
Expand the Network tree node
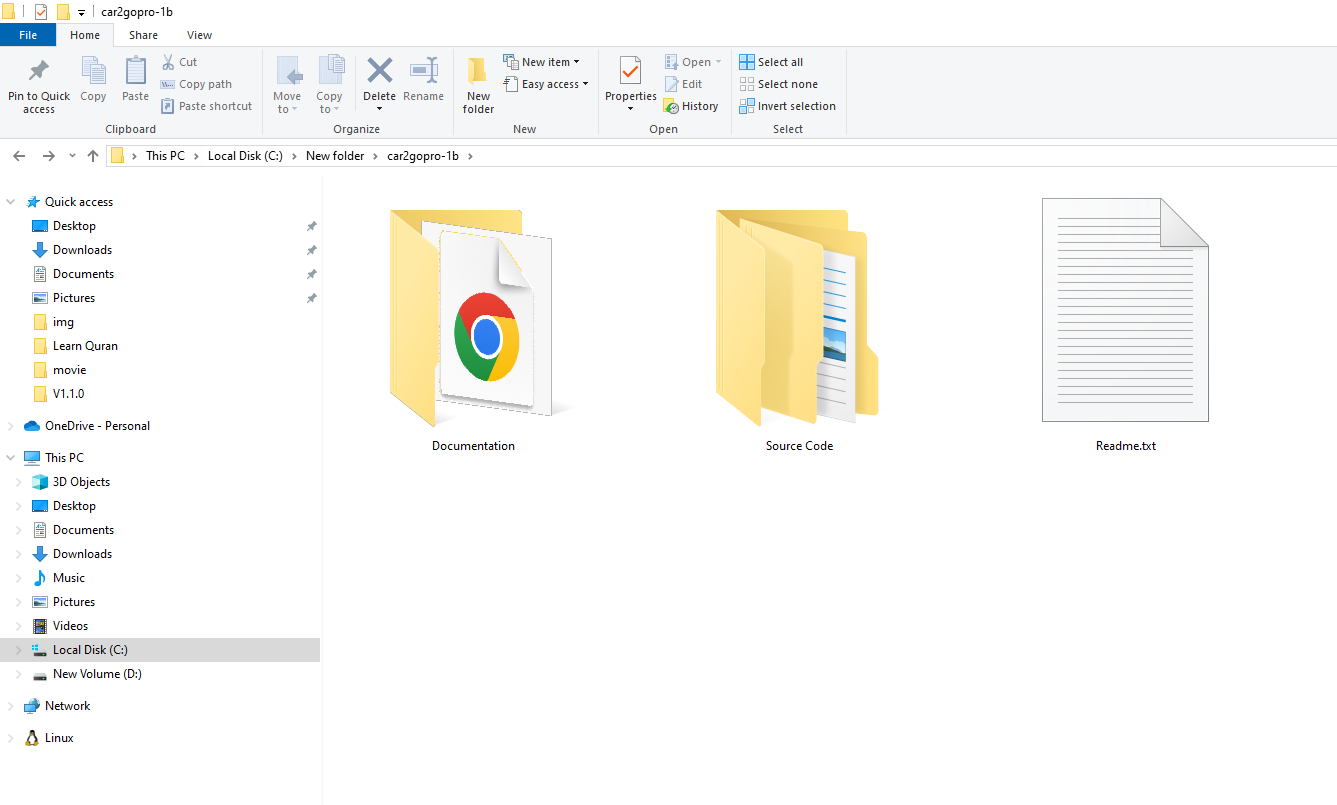point(11,706)
